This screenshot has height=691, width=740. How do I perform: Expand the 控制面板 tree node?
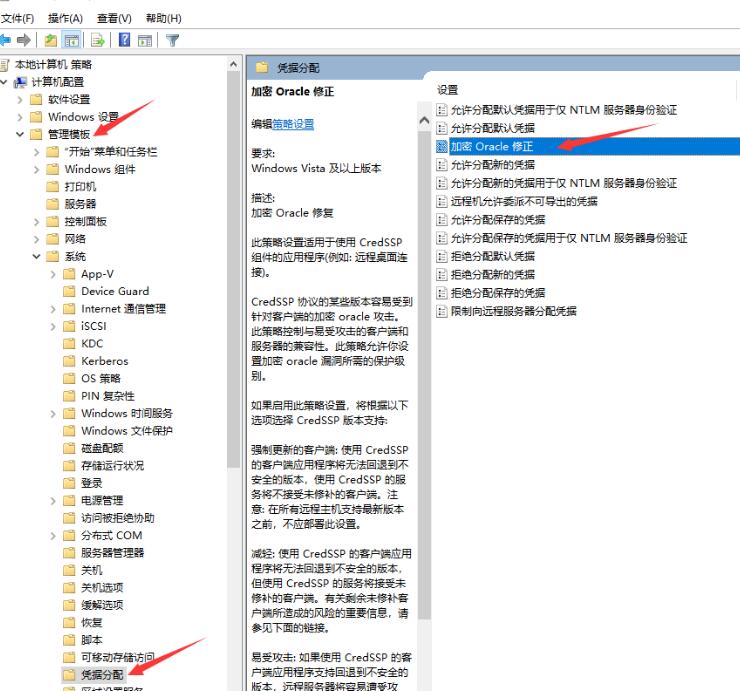[x=36, y=222]
